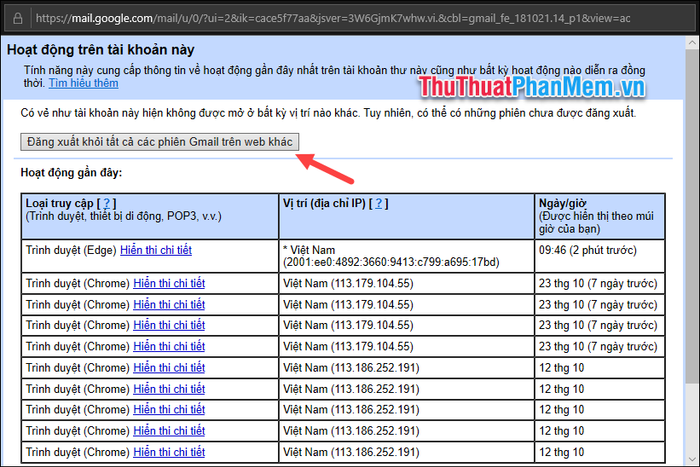700x467 pixels.
Task: Show details for the Edge browser session
Action: click(x=156, y=250)
